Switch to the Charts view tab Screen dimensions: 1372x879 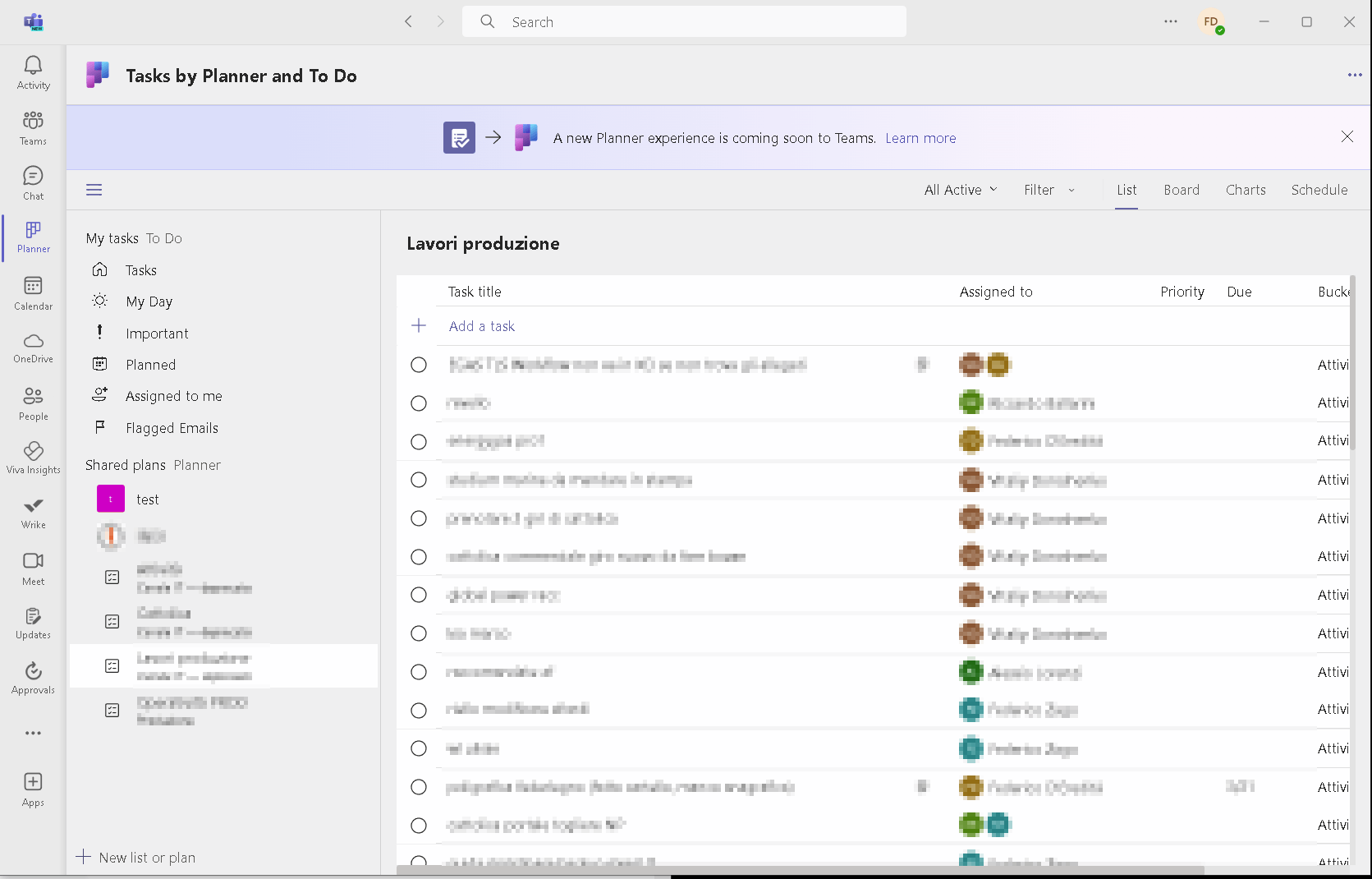1246,190
